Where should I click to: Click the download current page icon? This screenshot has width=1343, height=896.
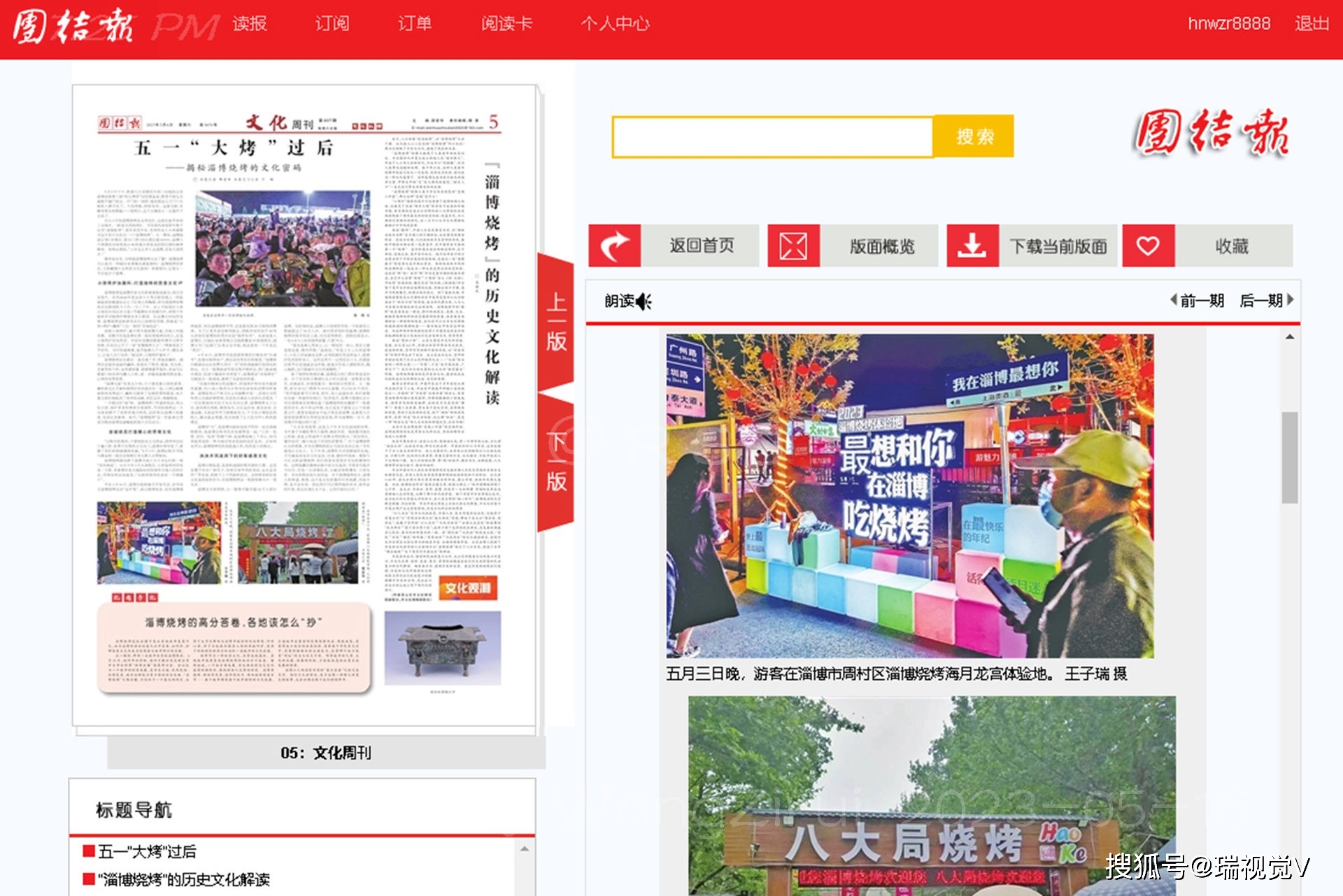click(972, 246)
